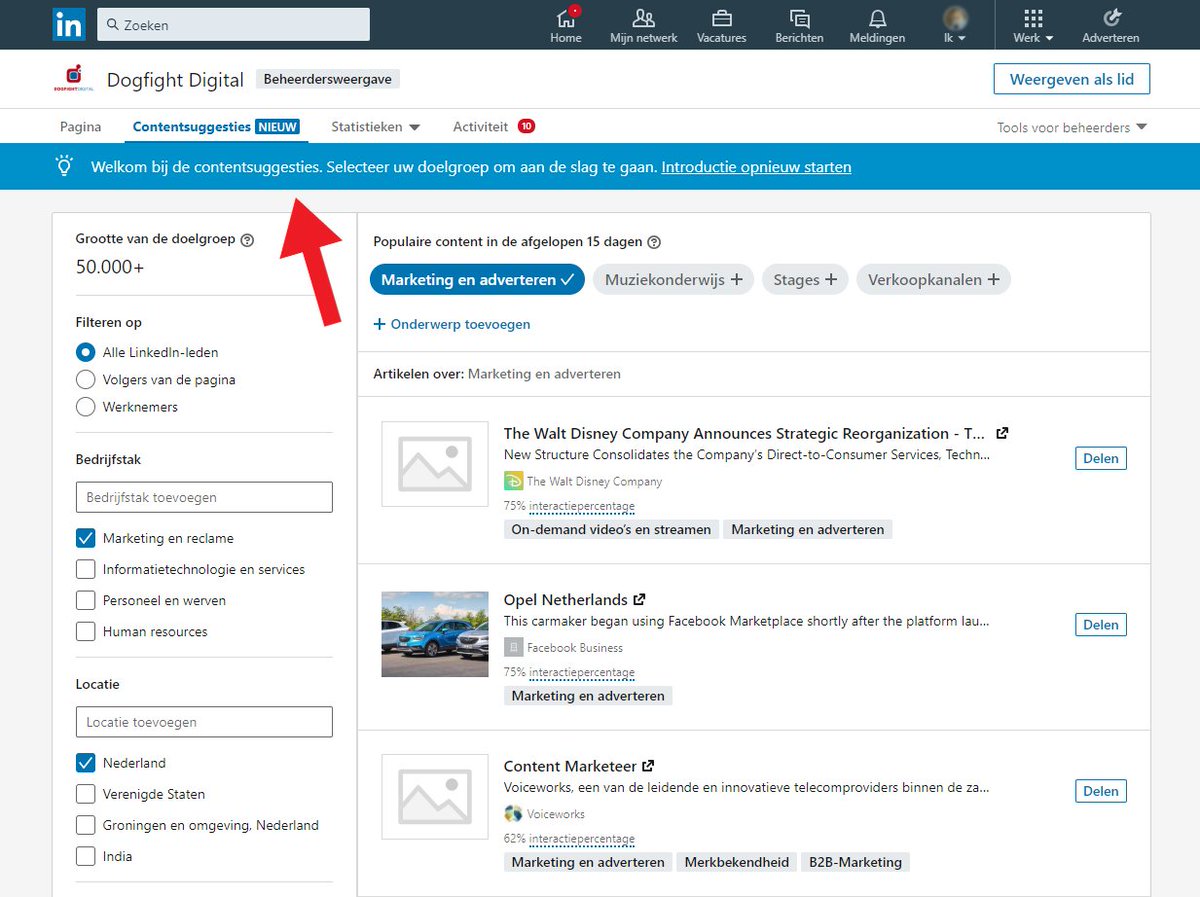1200x897 pixels.
Task: Select the Contentsuggesties tab
Action: [x=218, y=127]
